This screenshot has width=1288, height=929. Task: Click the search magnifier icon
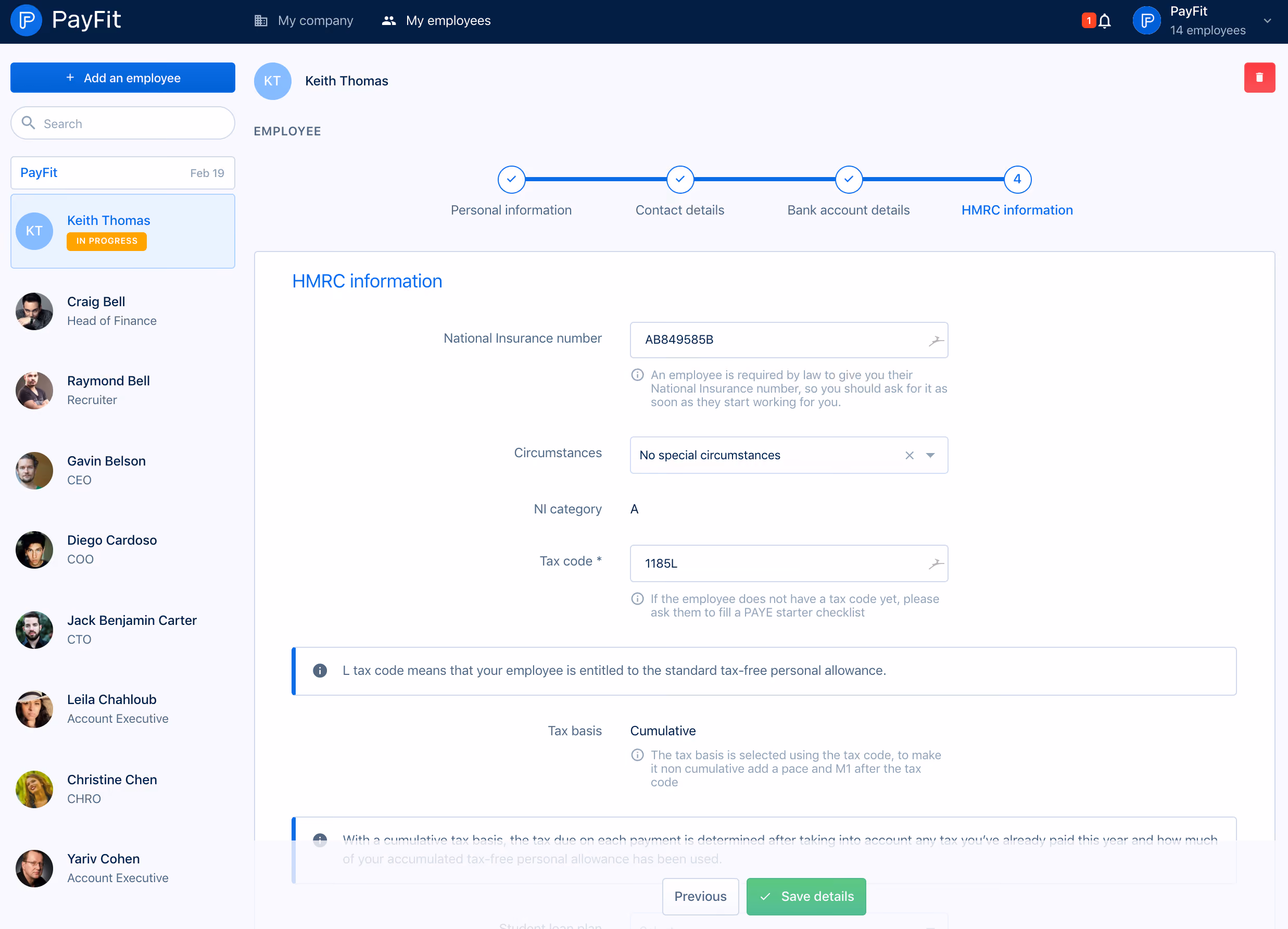[x=29, y=123]
